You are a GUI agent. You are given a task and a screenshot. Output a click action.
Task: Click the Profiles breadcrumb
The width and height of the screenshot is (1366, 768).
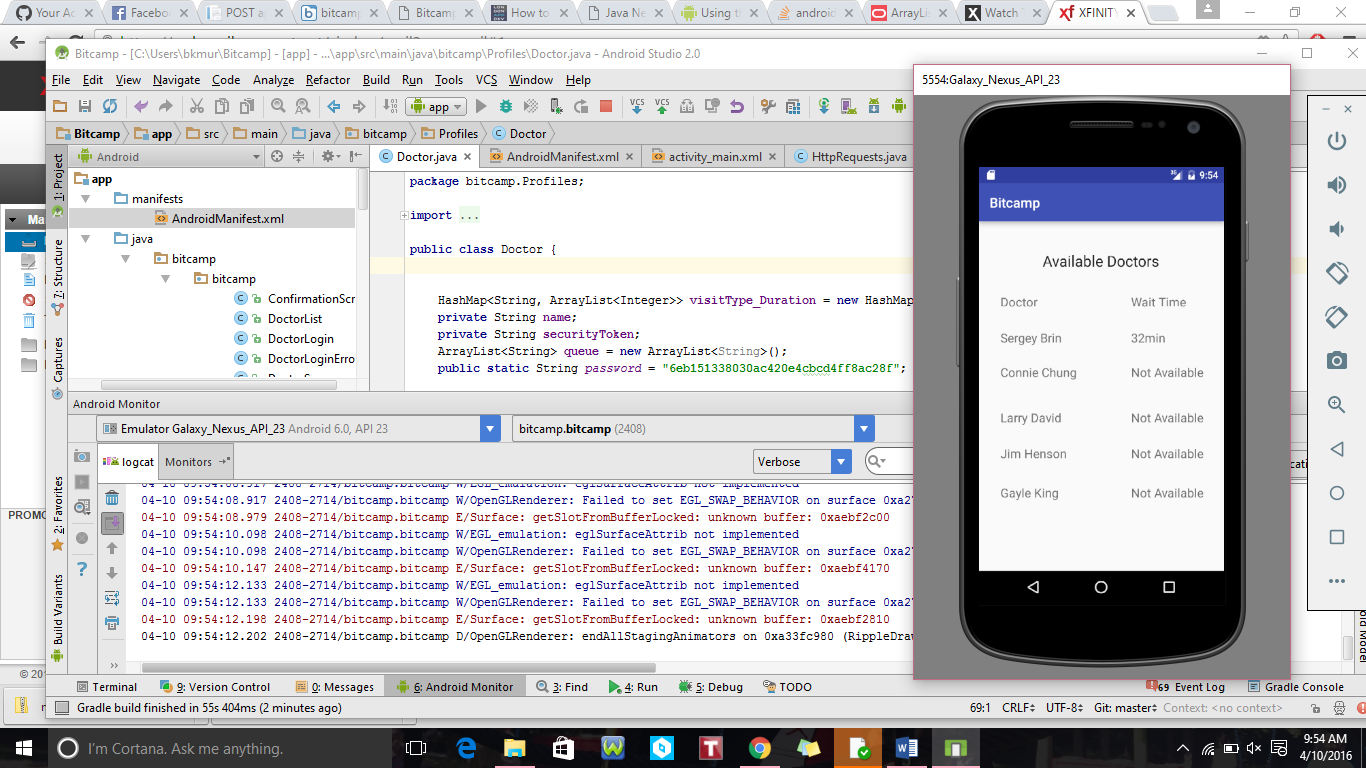(x=449, y=134)
